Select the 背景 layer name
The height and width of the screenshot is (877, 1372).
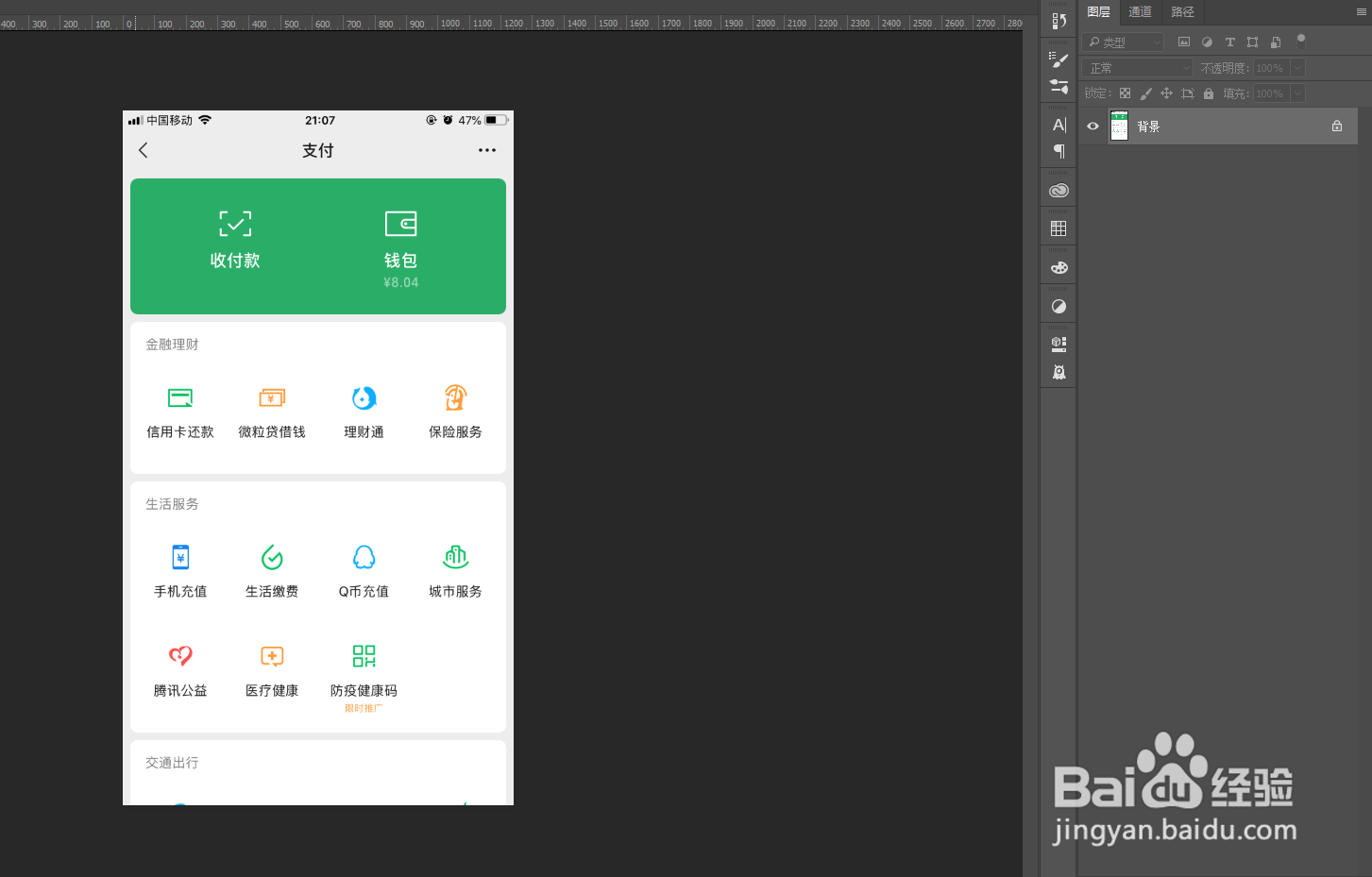pos(1148,126)
